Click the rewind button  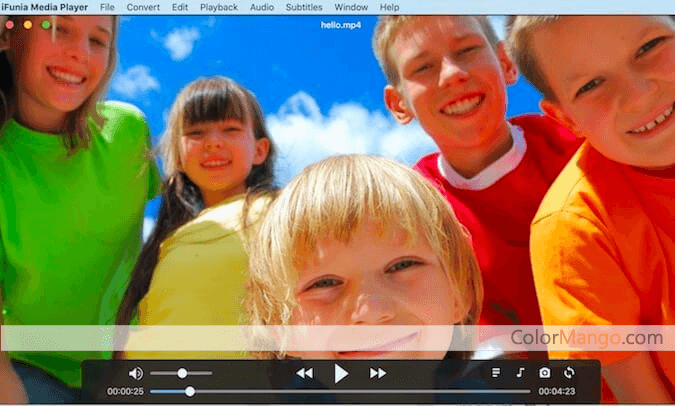pyautogui.click(x=305, y=373)
